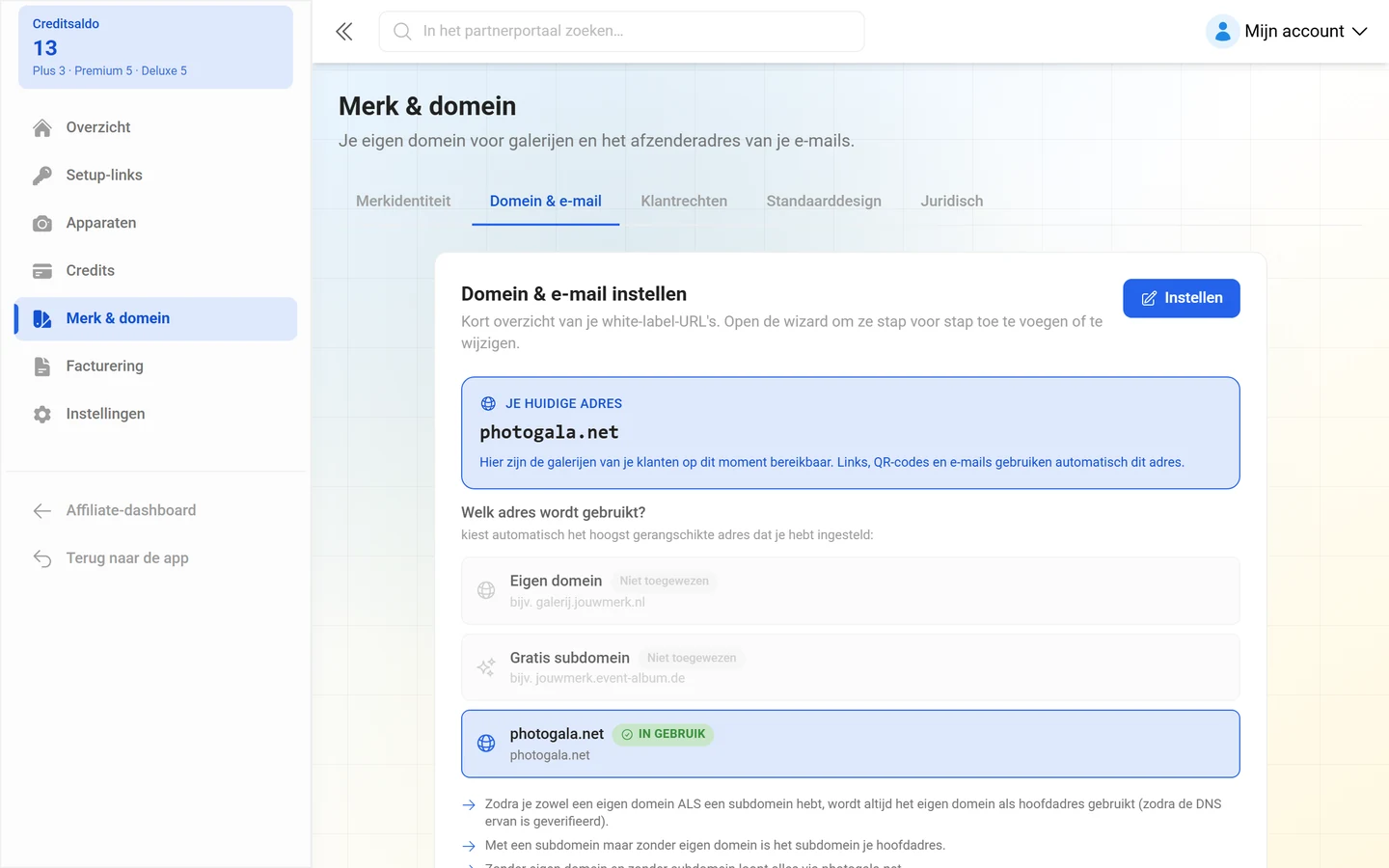The image size is (1389, 868).
Task: Click the Setup-links key icon
Action: [42, 176]
